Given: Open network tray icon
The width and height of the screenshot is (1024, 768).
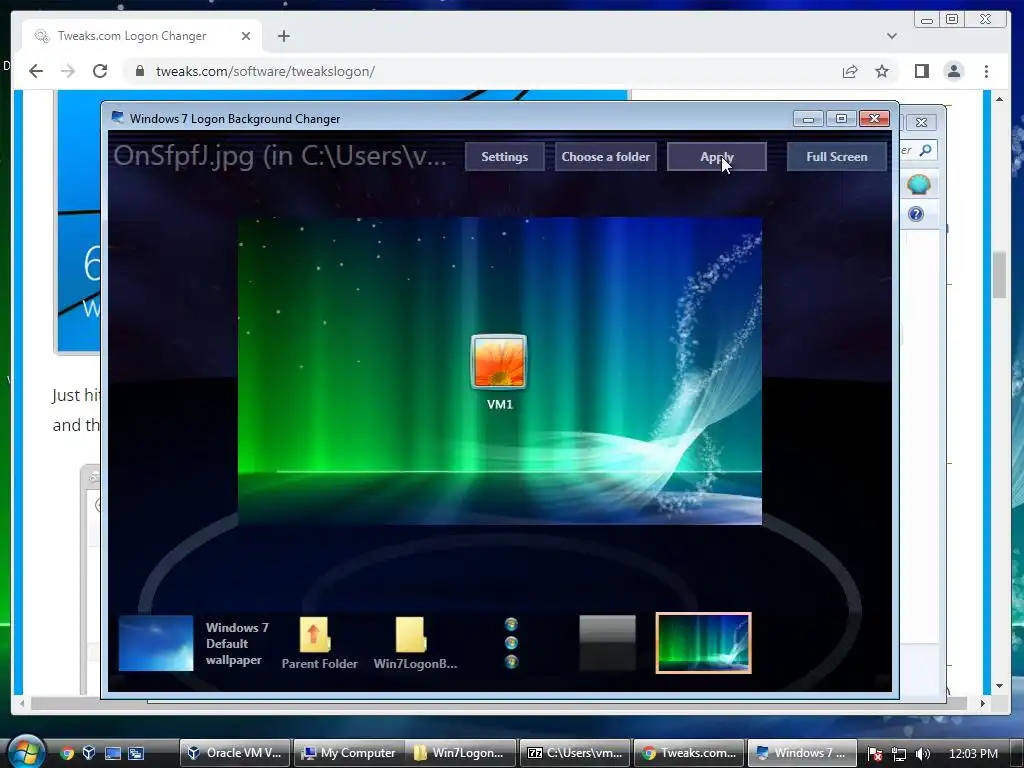Looking at the screenshot, I should [899, 754].
